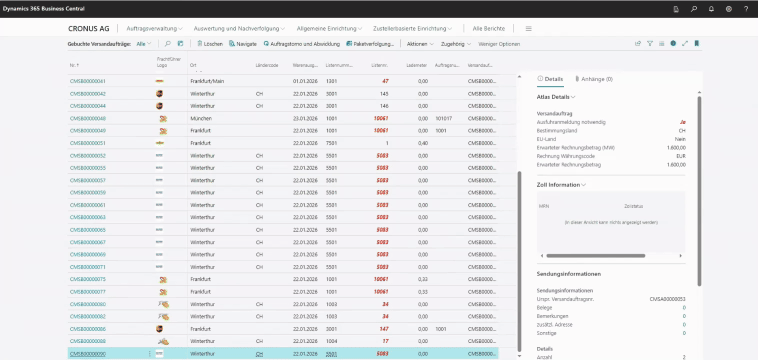Open shipment CMSB00000041
The width and height of the screenshot is (758, 360).
point(87,81)
